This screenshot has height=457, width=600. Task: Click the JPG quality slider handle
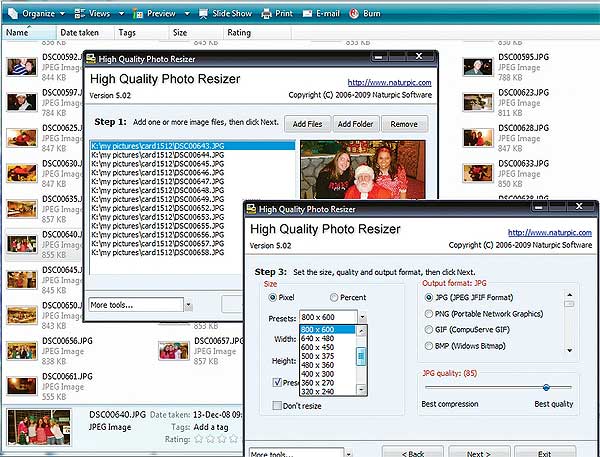click(x=545, y=387)
